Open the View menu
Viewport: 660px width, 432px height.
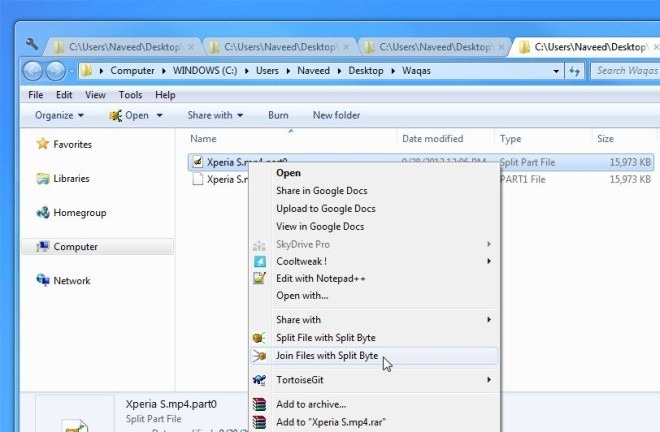(95, 95)
